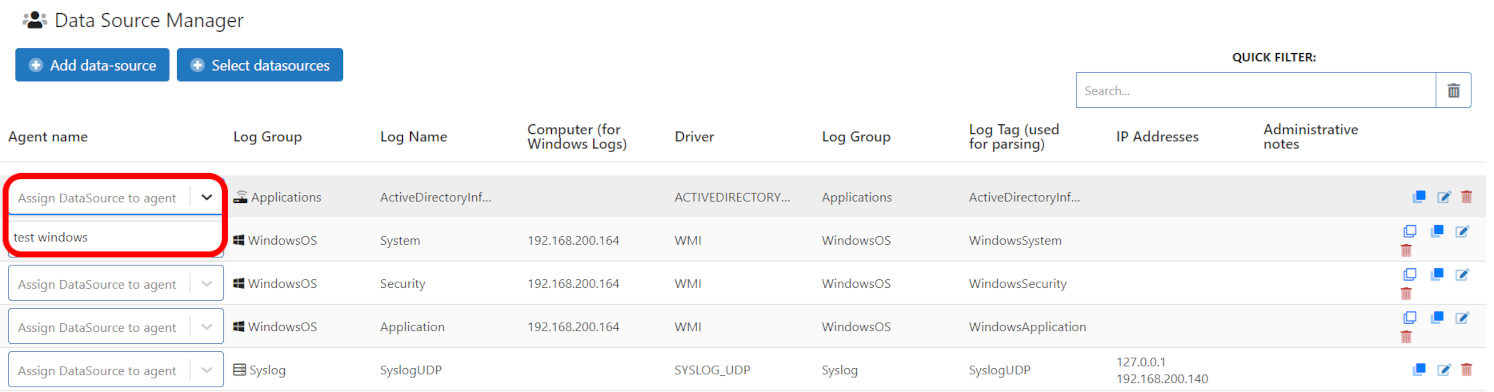Expand agent dropdown for SyslogUDP row

tap(207, 370)
